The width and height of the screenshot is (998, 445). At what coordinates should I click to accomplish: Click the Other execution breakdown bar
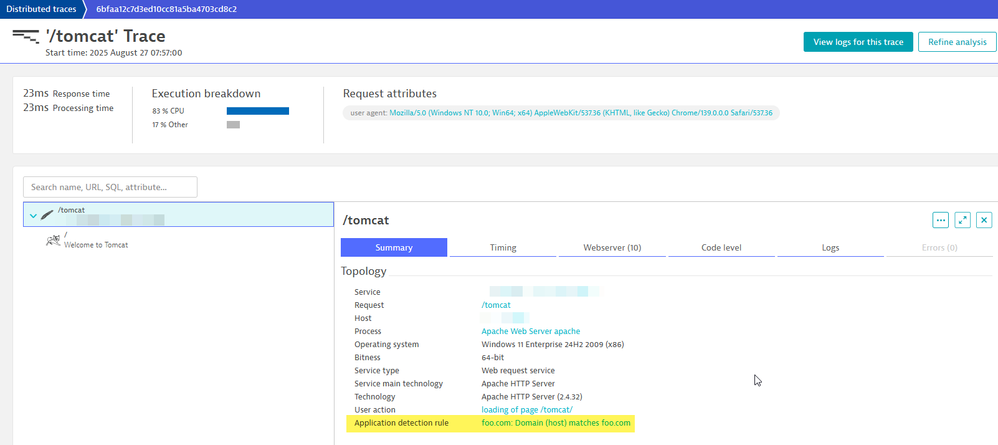tap(233, 125)
